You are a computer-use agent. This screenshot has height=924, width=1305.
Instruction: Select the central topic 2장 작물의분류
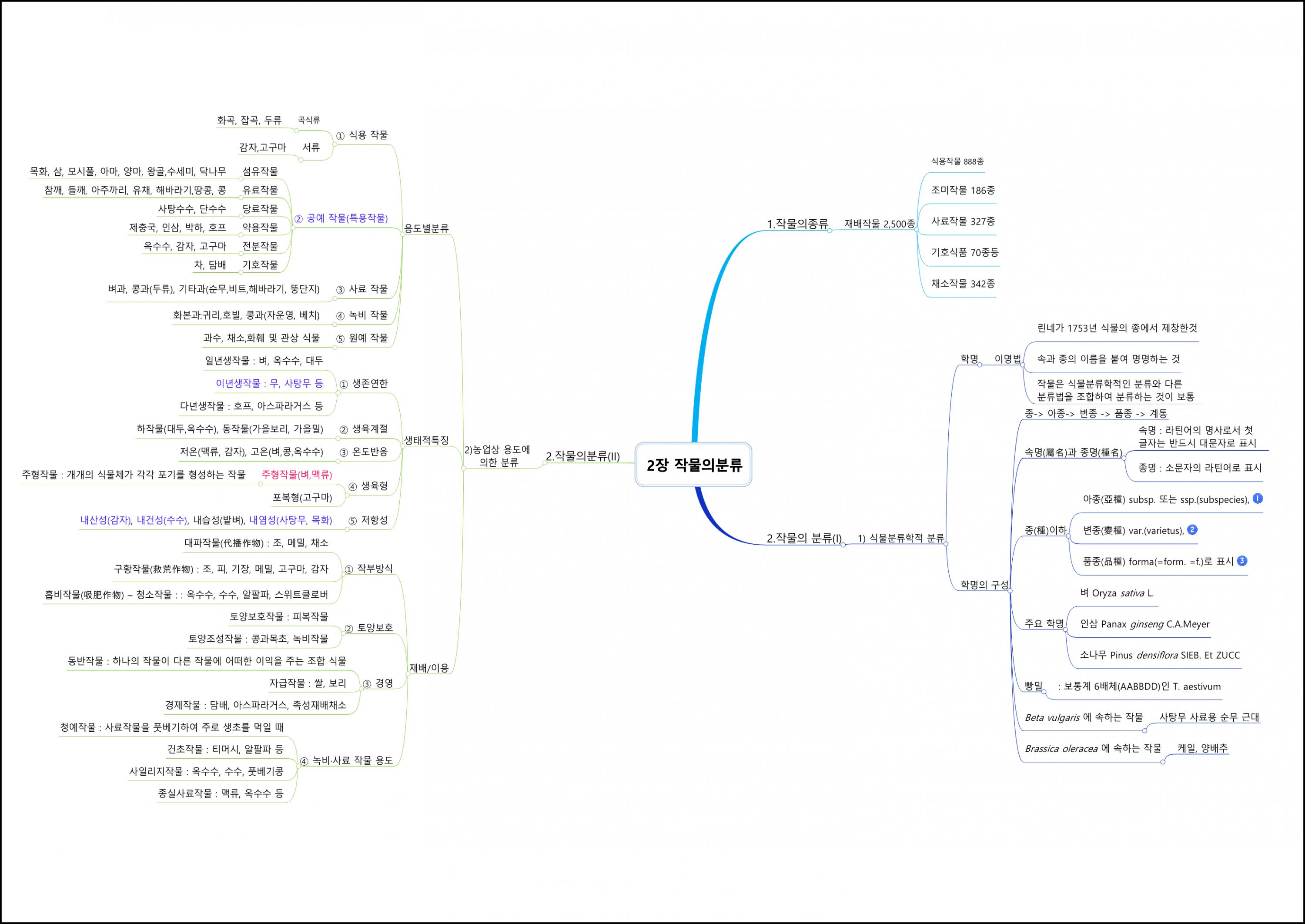(x=693, y=464)
